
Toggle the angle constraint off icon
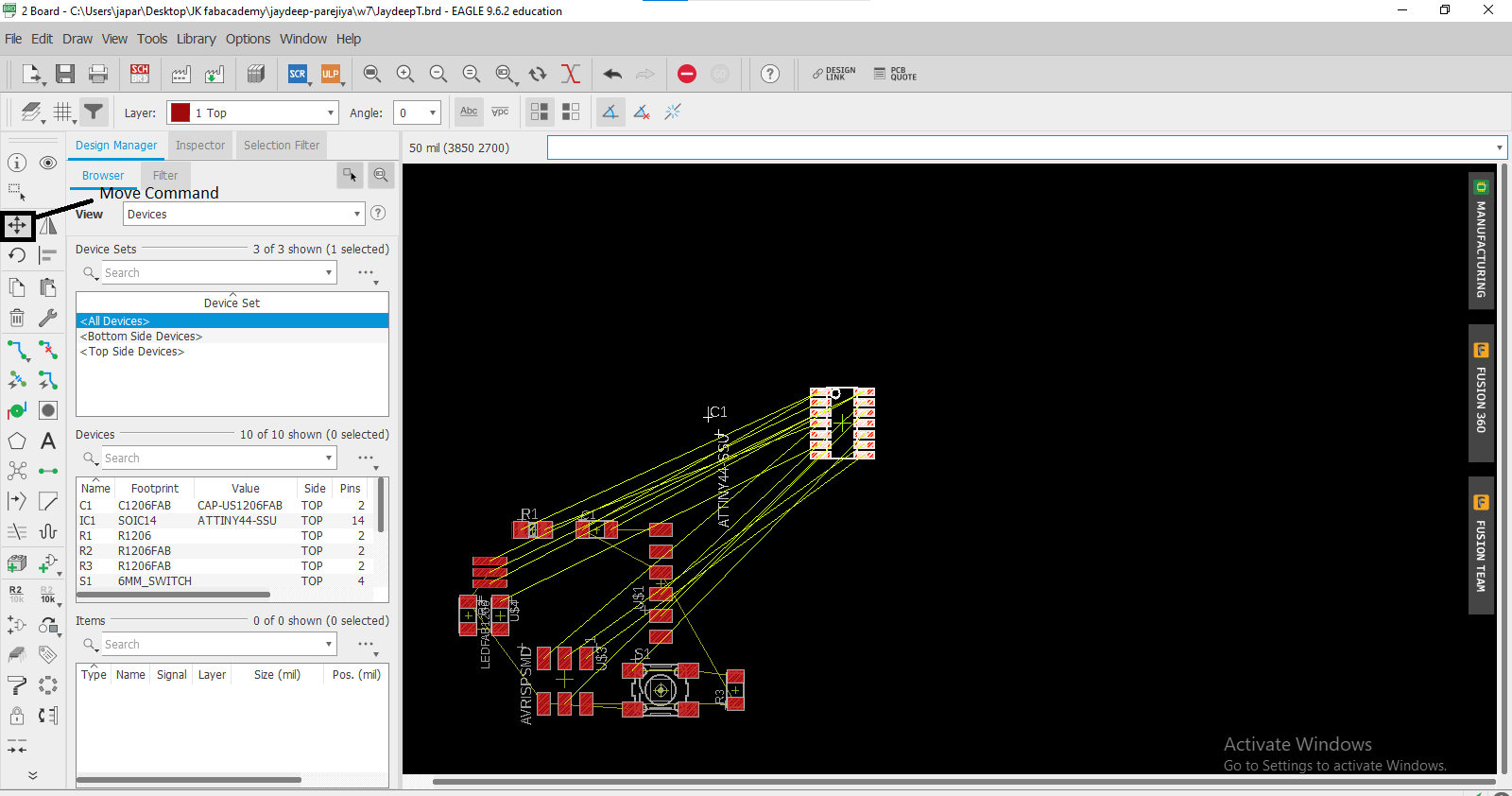tap(642, 112)
